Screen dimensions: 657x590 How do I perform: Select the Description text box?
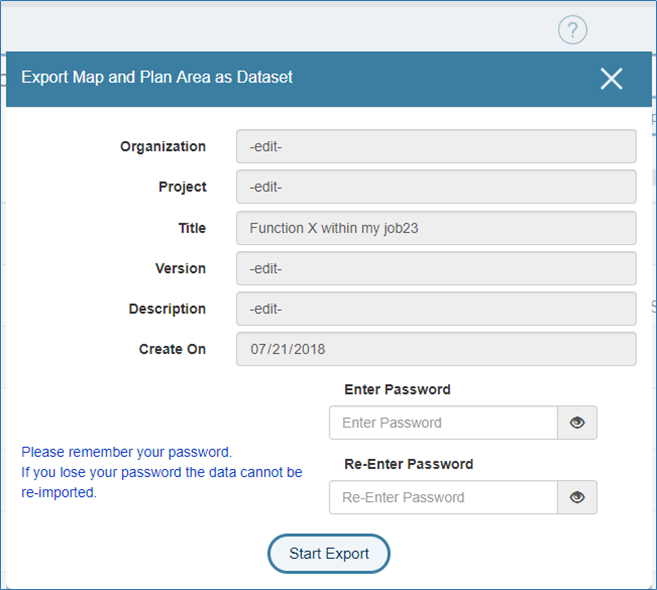coord(436,309)
